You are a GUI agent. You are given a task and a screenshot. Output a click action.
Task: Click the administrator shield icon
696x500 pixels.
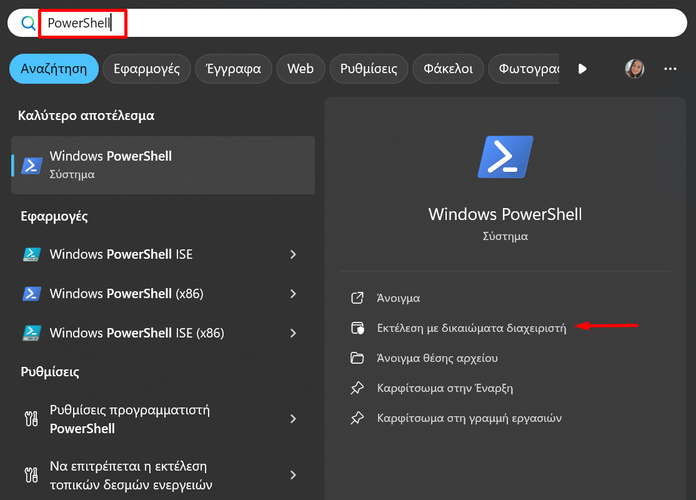click(x=357, y=328)
